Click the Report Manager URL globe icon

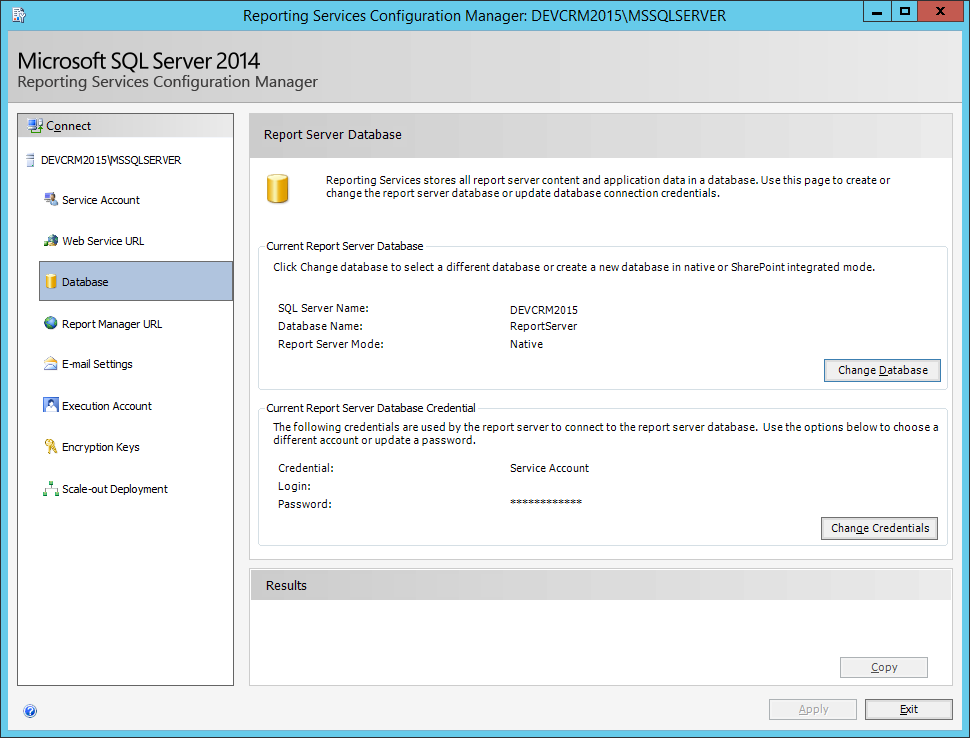[51, 323]
